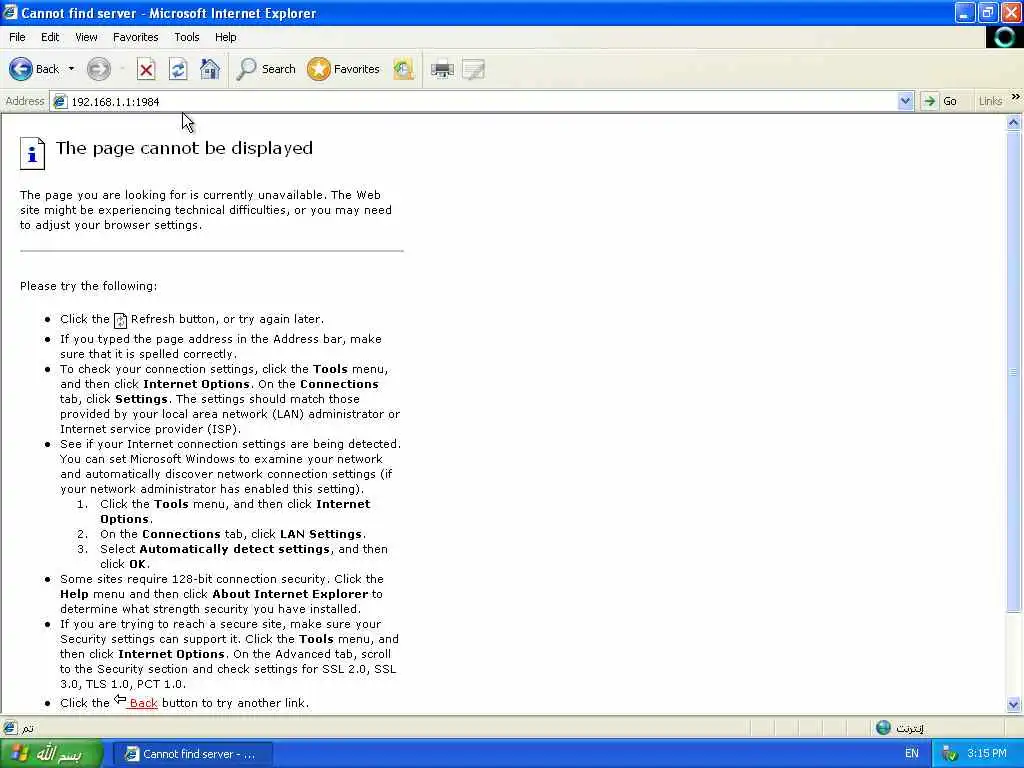Viewport: 1024px width, 768px height.
Task: Click text 'Please try the following:'
Action: tap(88, 286)
